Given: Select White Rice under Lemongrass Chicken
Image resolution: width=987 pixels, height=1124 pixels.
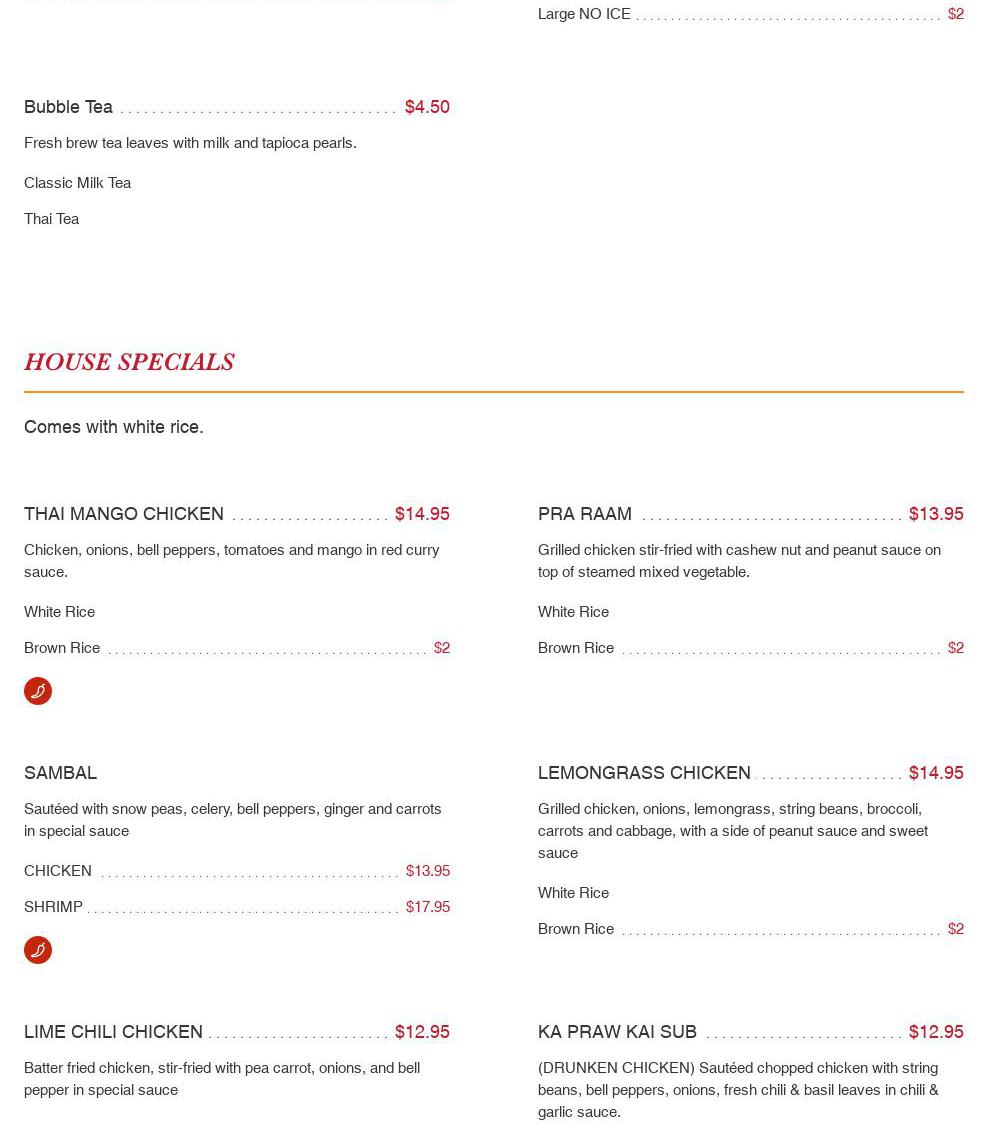Looking at the screenshot, I should pos(573,893).
